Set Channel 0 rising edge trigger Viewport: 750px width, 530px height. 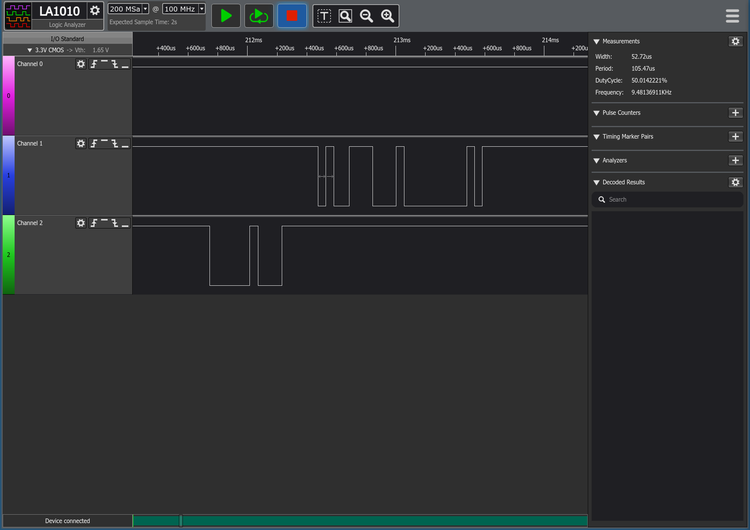pyautogui.click(x=94, y=64)
